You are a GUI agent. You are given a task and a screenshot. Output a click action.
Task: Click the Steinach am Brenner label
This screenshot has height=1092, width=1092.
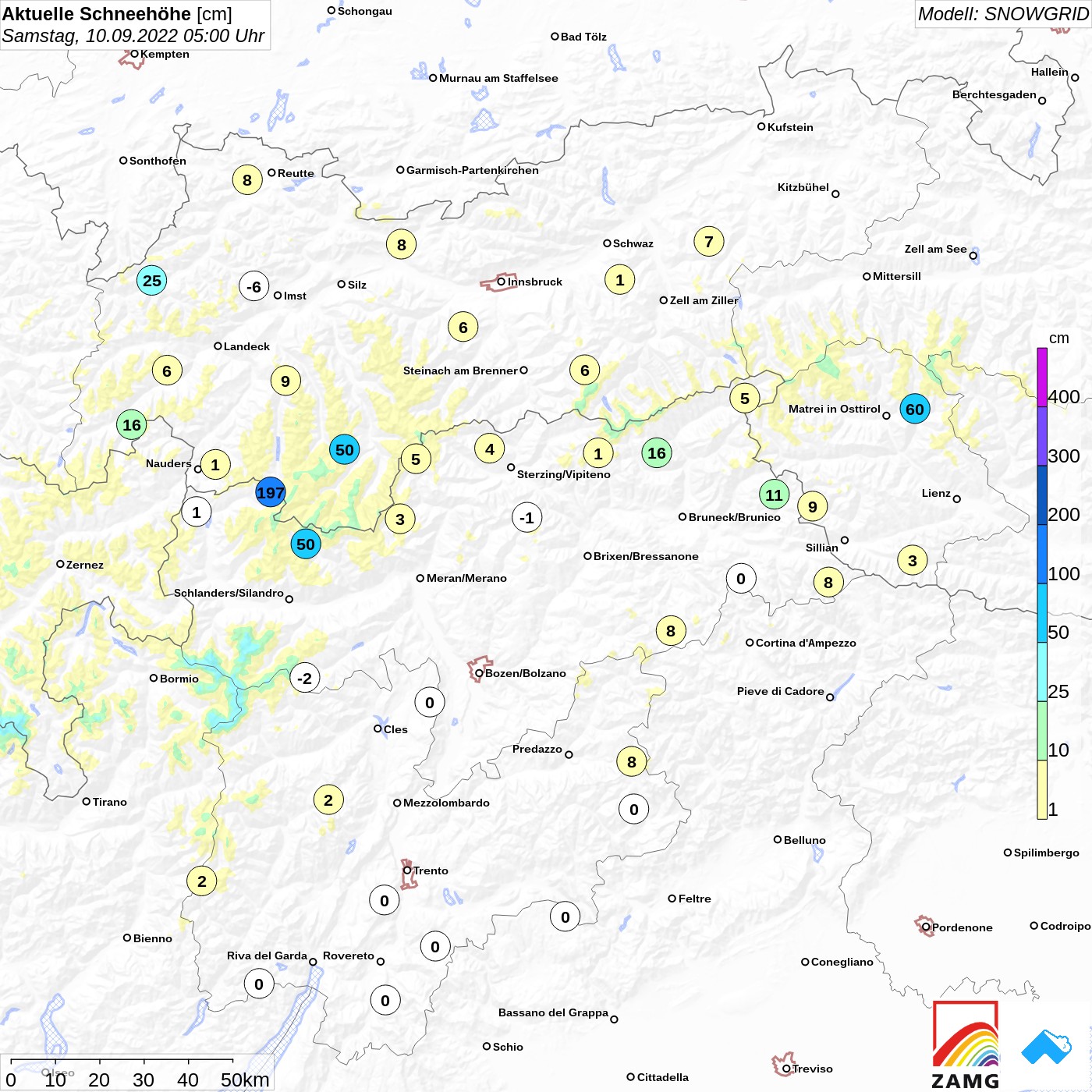(x=460, y=370)
